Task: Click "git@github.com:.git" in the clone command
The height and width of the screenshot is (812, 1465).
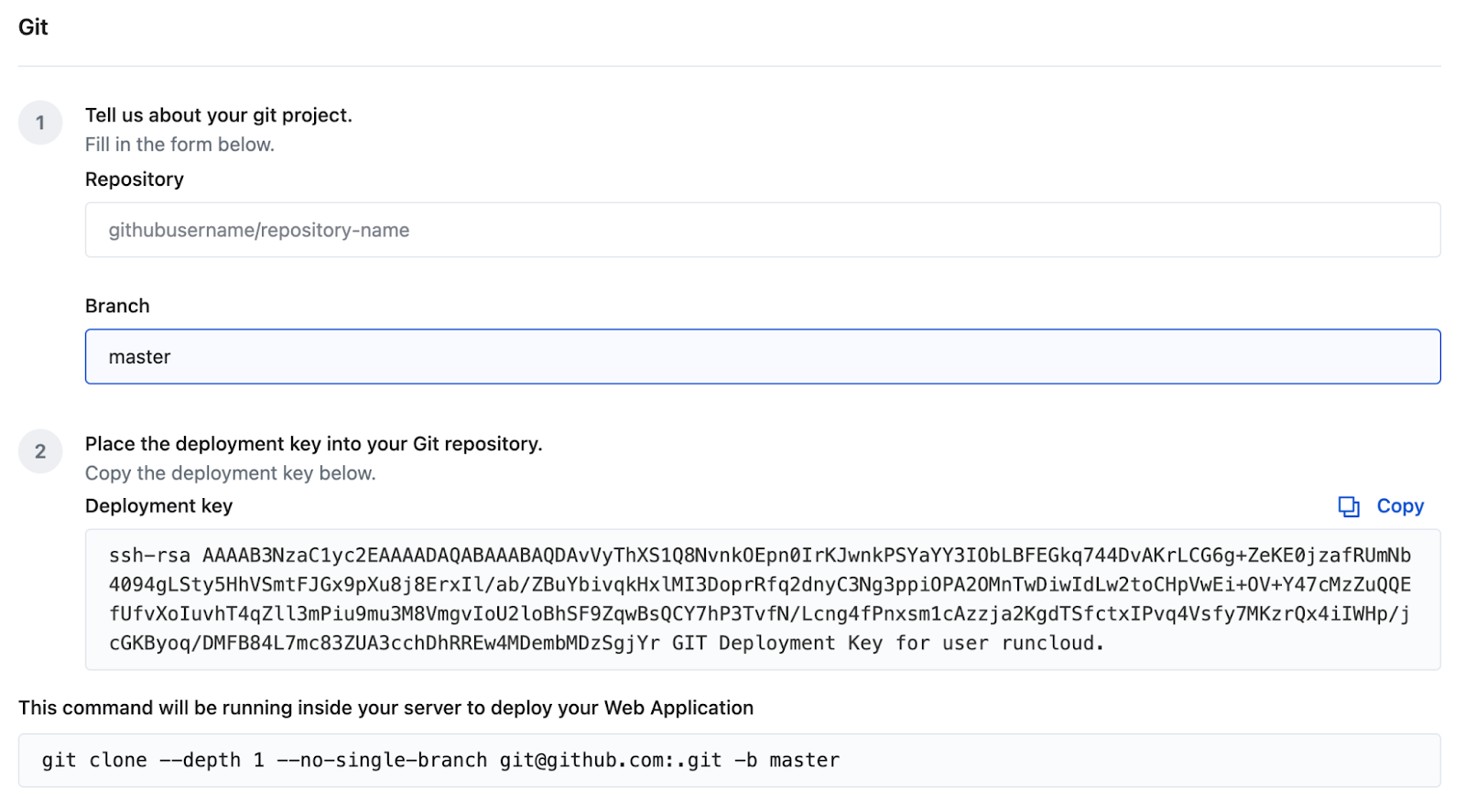Action: (611, 761)
